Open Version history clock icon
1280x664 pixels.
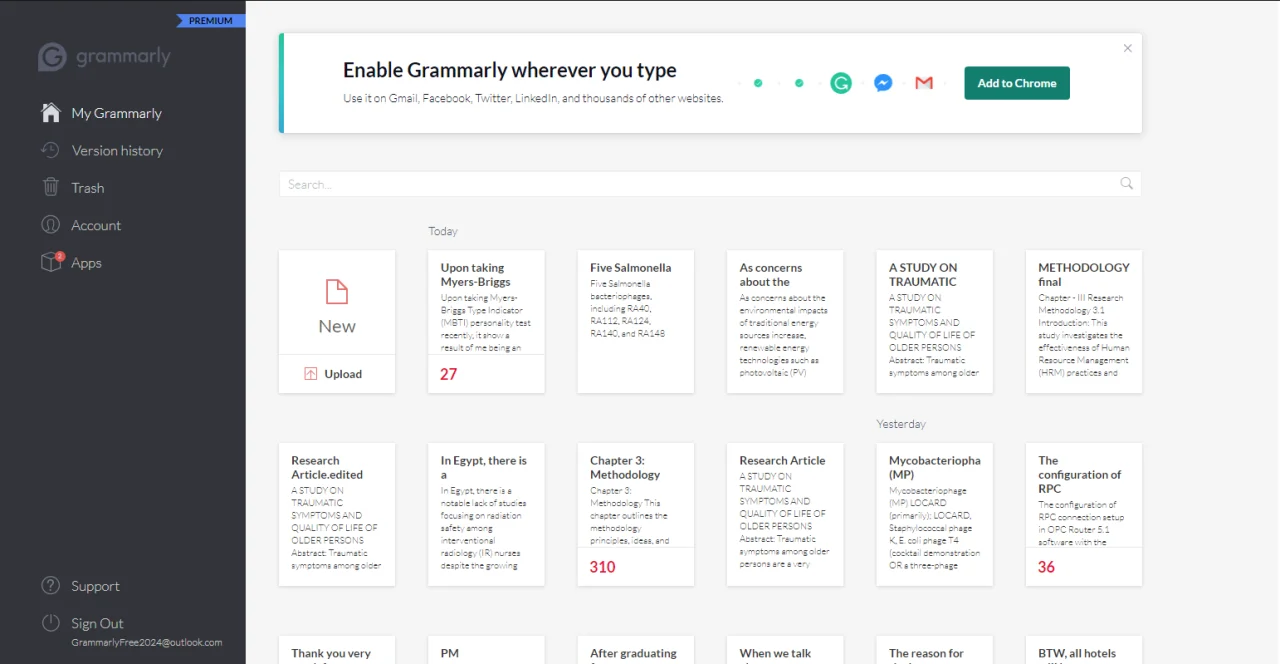pos(51,150)
